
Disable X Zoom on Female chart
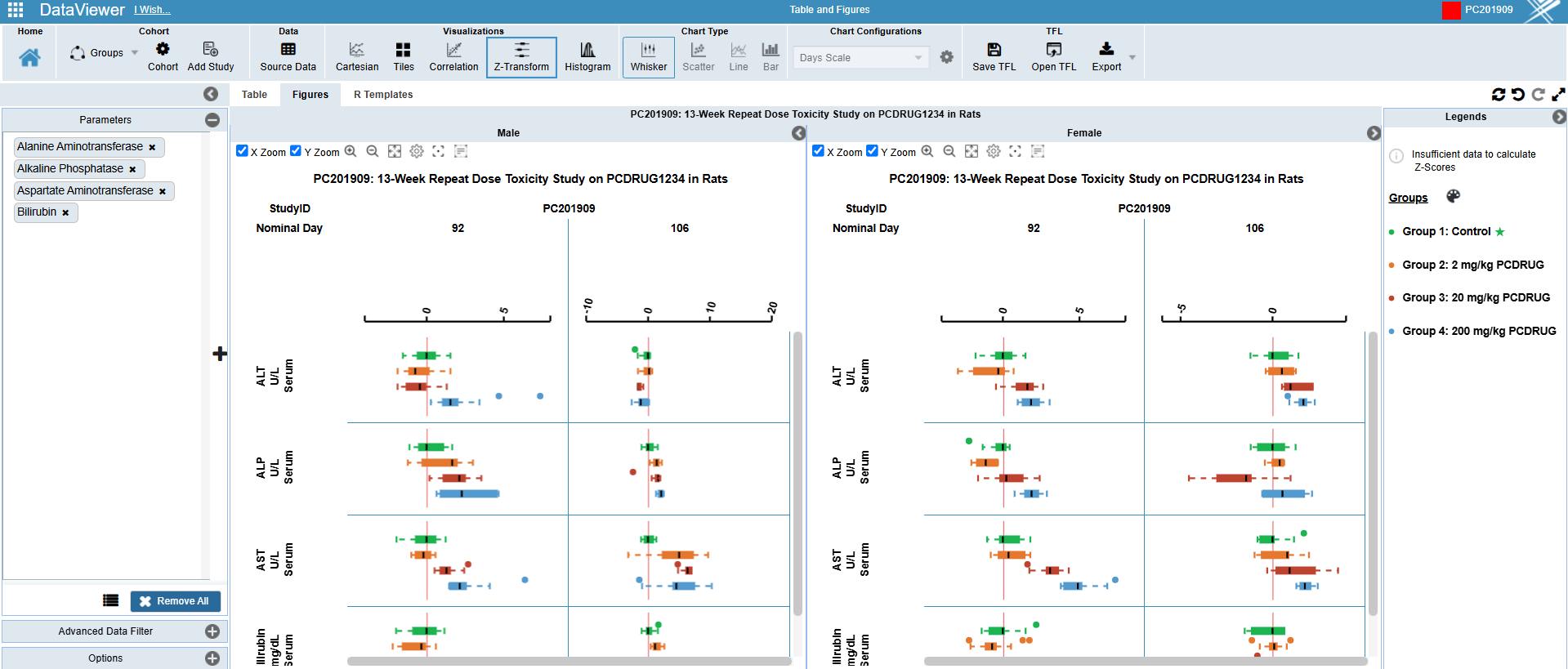(x=818, y=151)
